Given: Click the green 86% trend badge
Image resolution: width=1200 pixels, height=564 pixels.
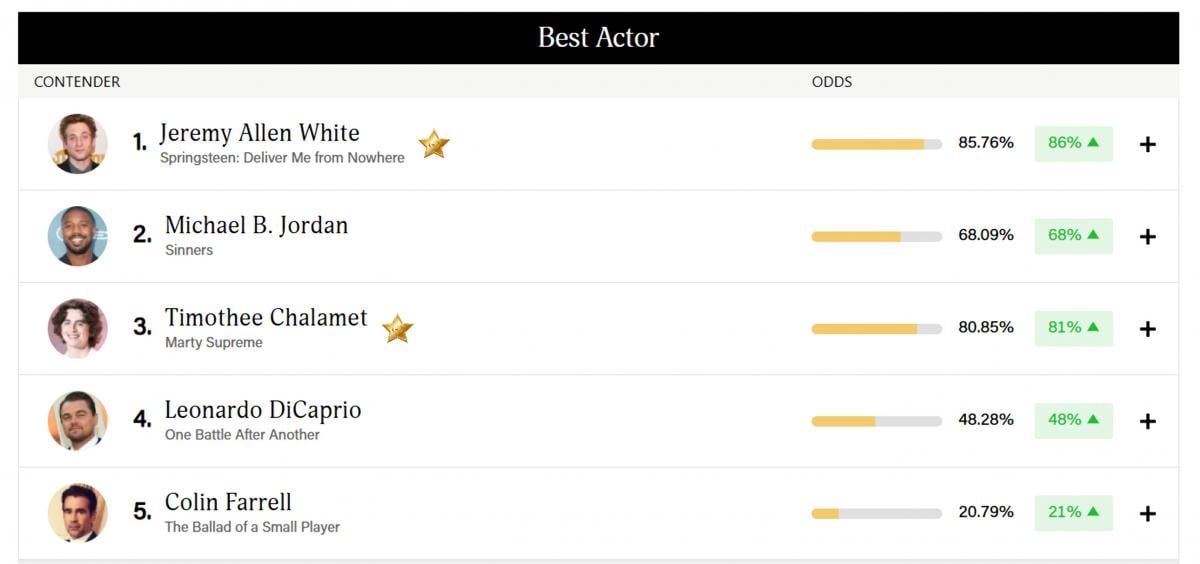Looking at the screenshot, I should (1073, 143).
